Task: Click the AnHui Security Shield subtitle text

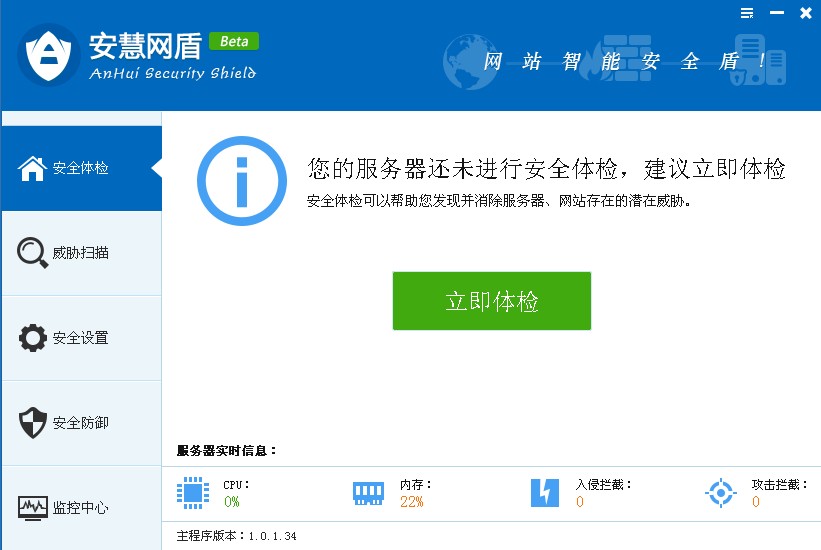Action: pyautogui.click(x=172, y=73)
